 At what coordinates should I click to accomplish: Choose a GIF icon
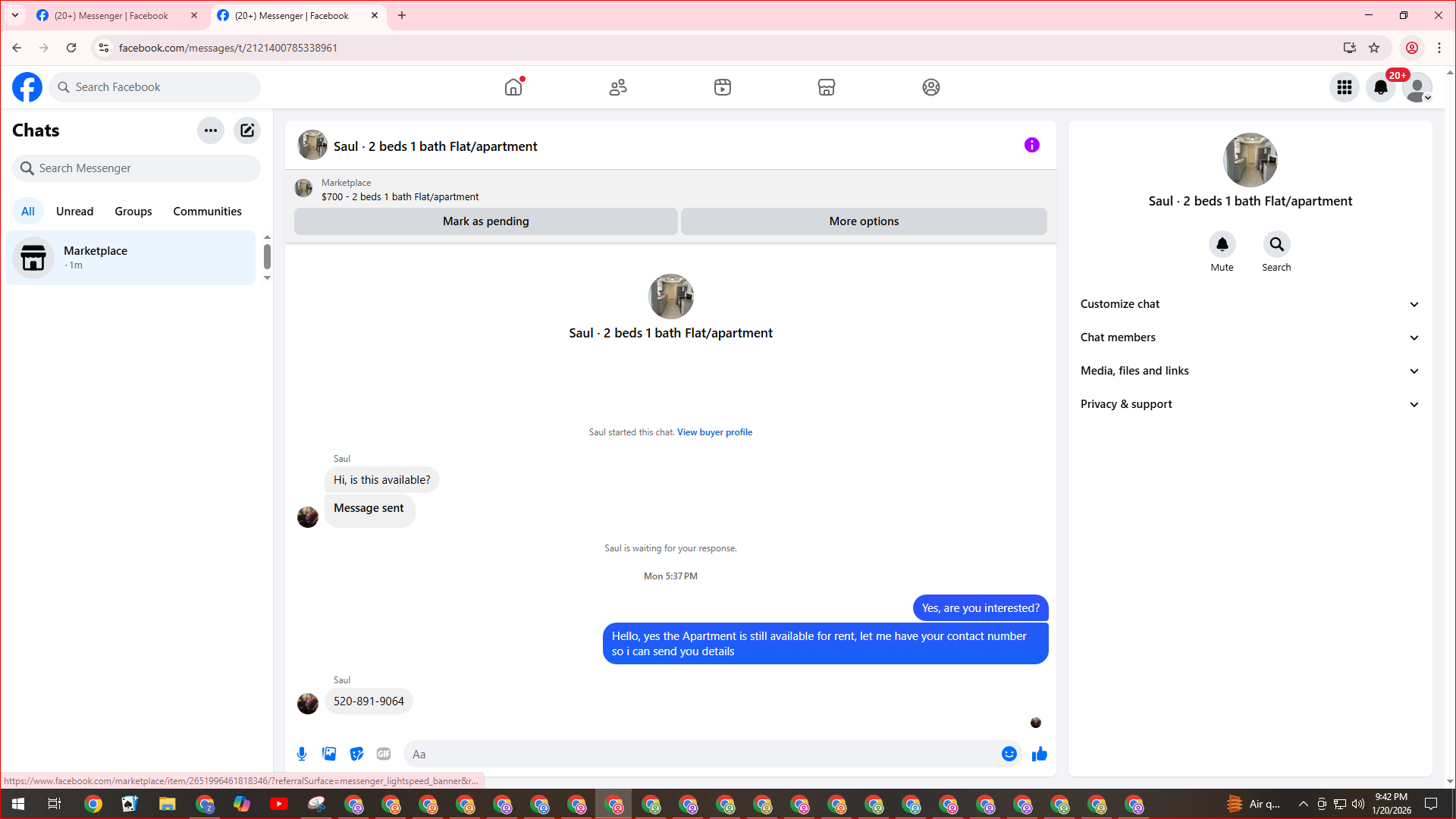click(x=384, y=754)
